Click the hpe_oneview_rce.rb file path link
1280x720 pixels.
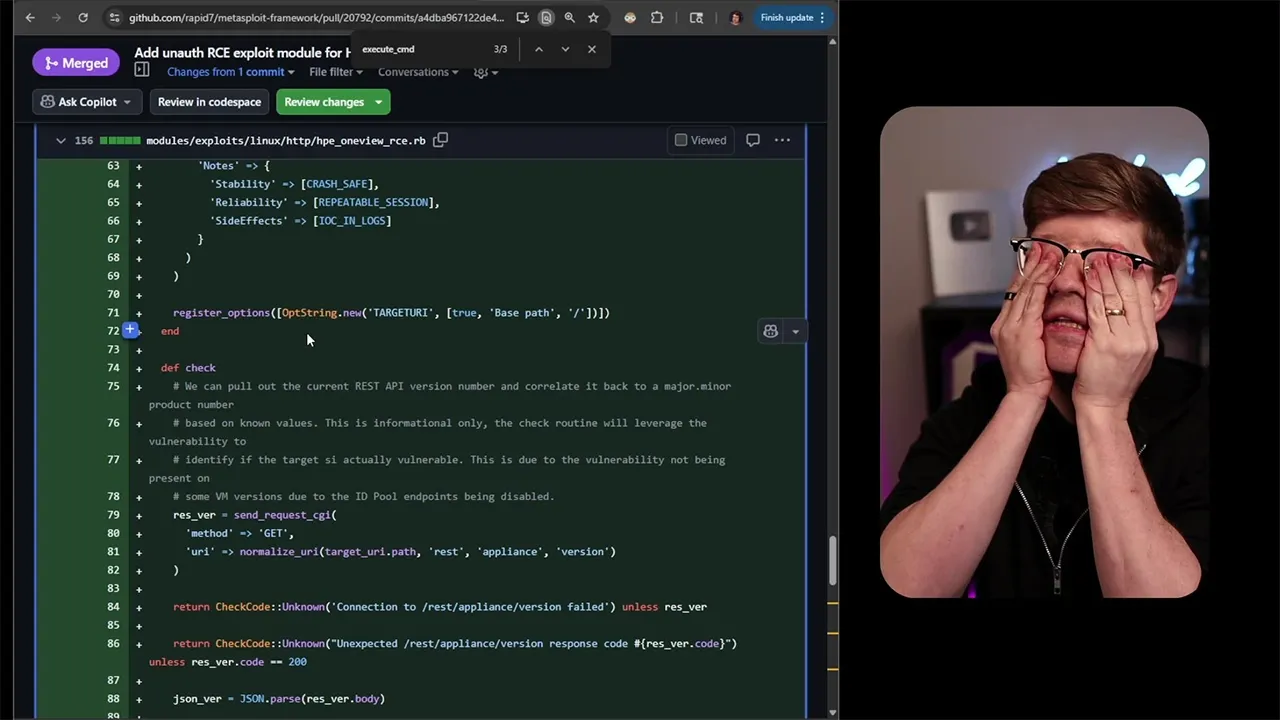click(x=286, y=141)
